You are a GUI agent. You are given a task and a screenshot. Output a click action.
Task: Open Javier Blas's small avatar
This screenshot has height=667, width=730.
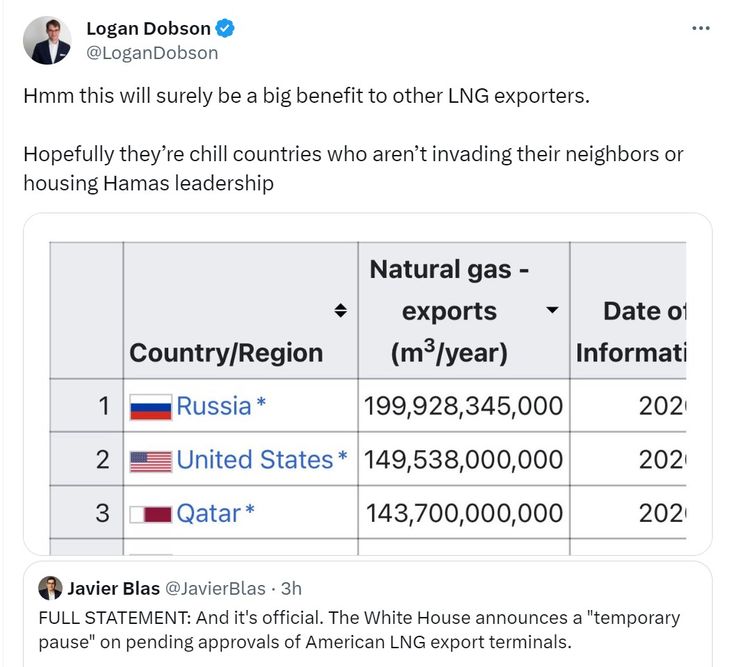[x=50, y=588]
